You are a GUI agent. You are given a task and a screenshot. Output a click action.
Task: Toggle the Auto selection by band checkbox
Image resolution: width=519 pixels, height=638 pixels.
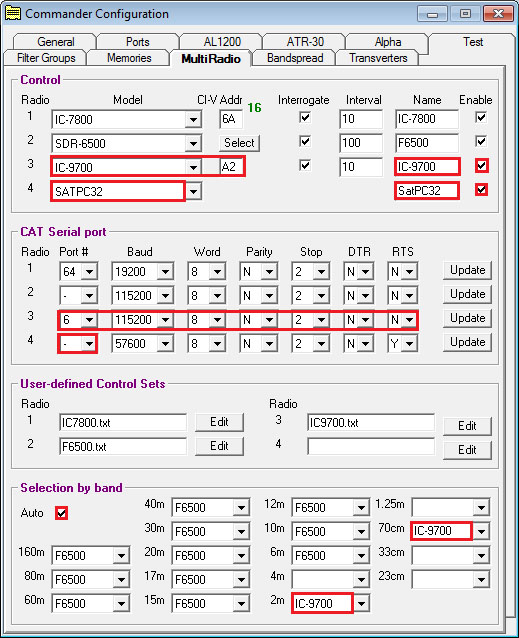[x=61, y=513]
